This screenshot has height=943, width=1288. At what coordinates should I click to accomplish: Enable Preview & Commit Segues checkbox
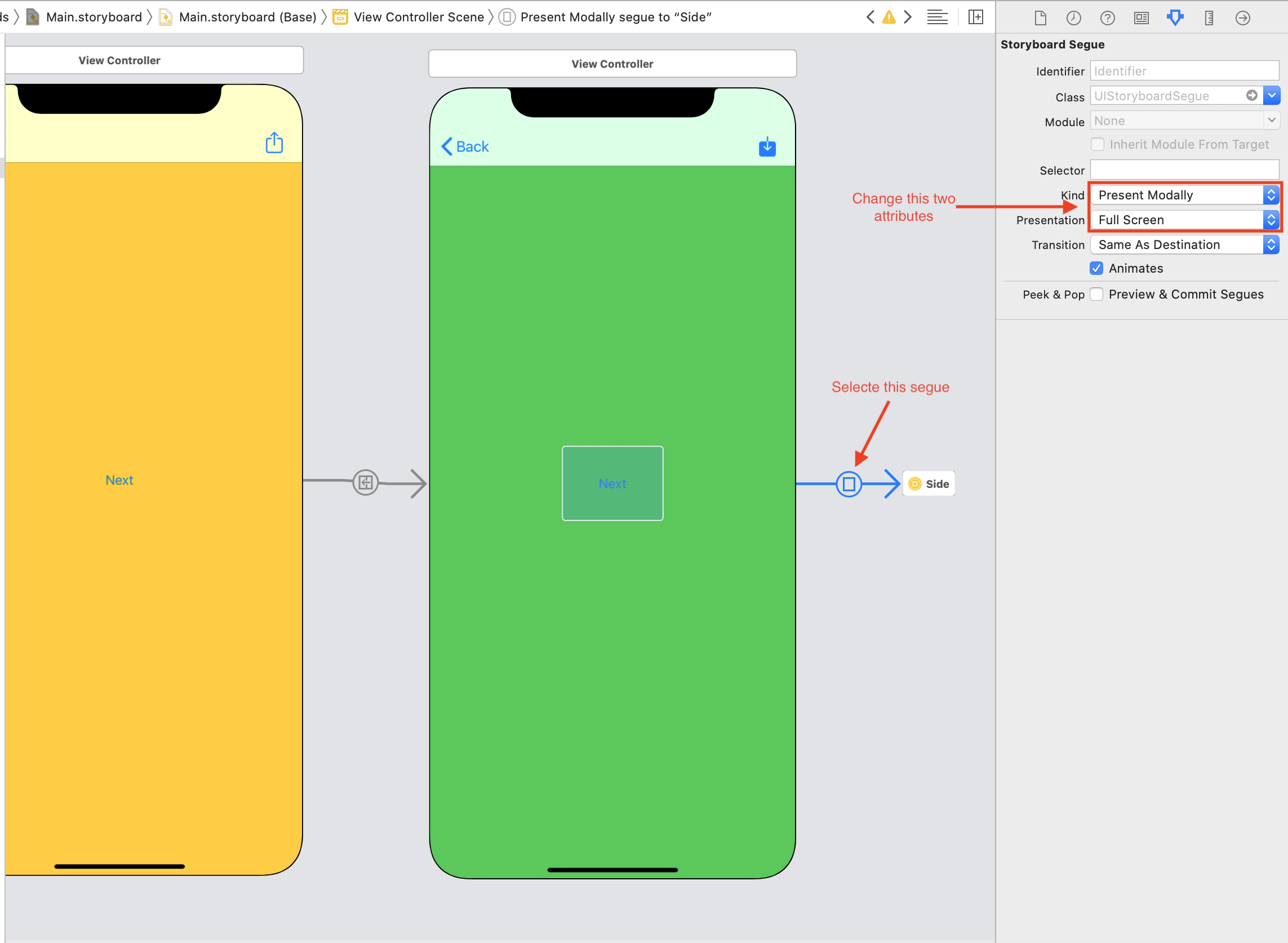[1098, 293]
